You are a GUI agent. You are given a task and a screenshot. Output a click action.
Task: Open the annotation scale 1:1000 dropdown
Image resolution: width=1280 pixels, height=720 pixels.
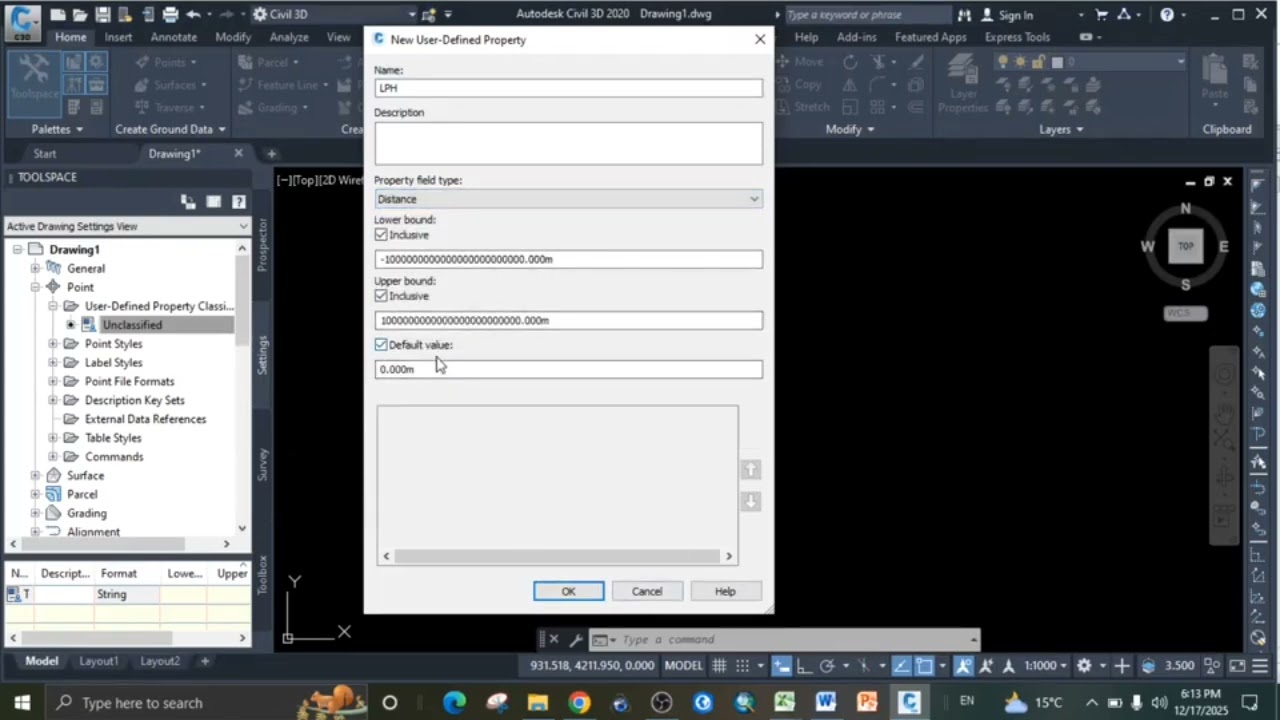[1046, 666]
